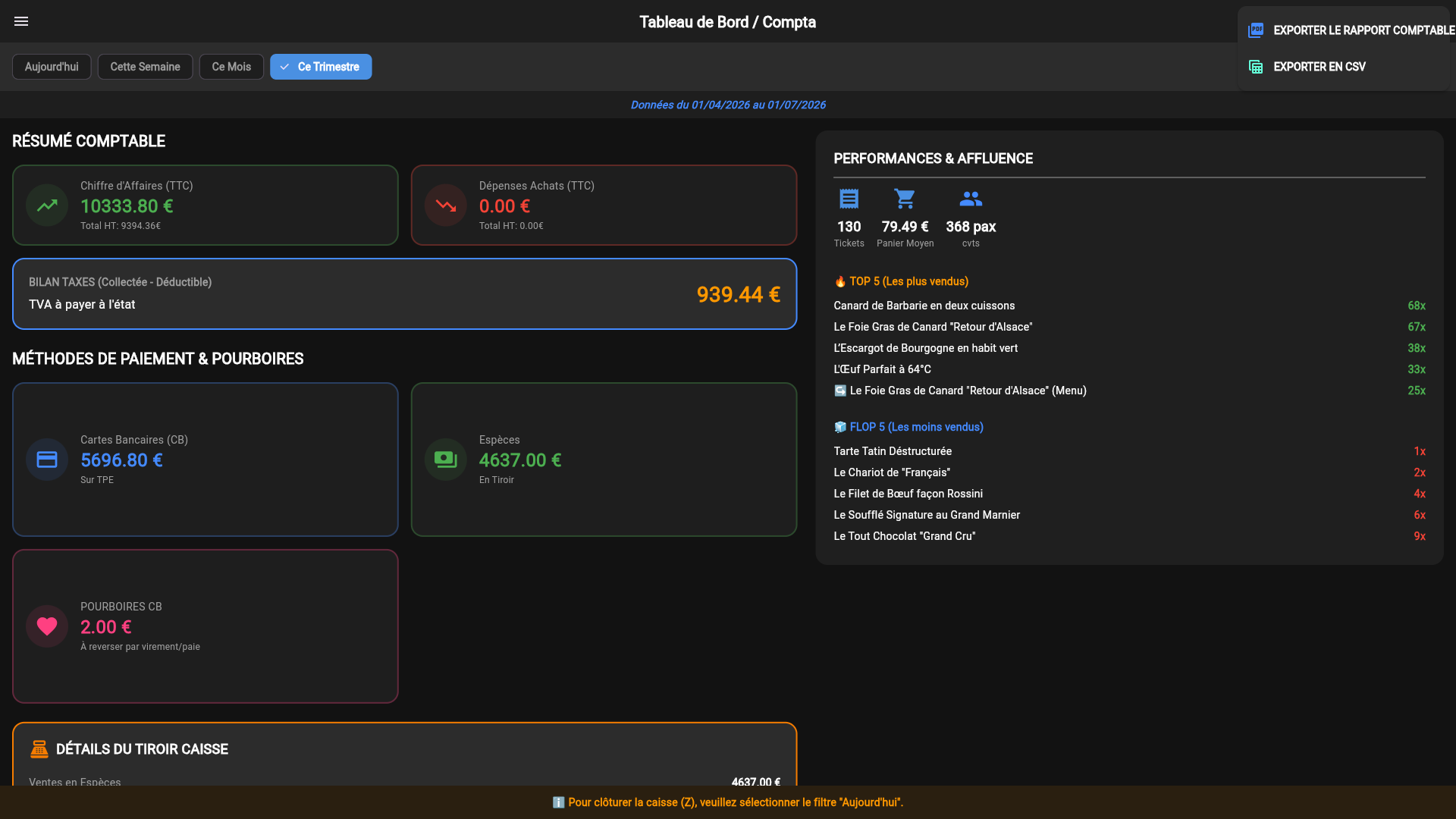Click the tickets receipt icon
Screen dimensions: 1456x819
point(849,199)
